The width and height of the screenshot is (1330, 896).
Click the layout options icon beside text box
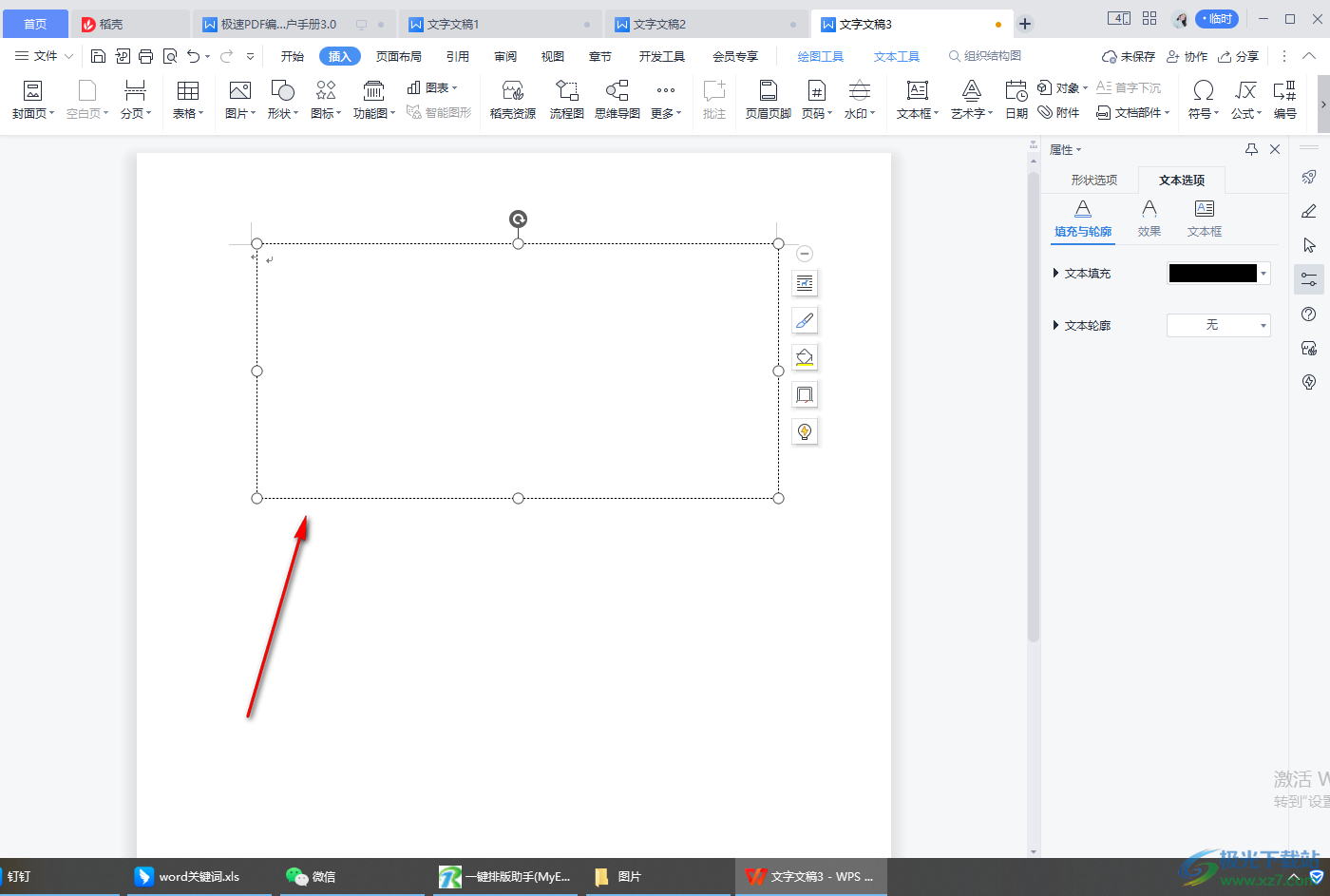pos(805,283)
